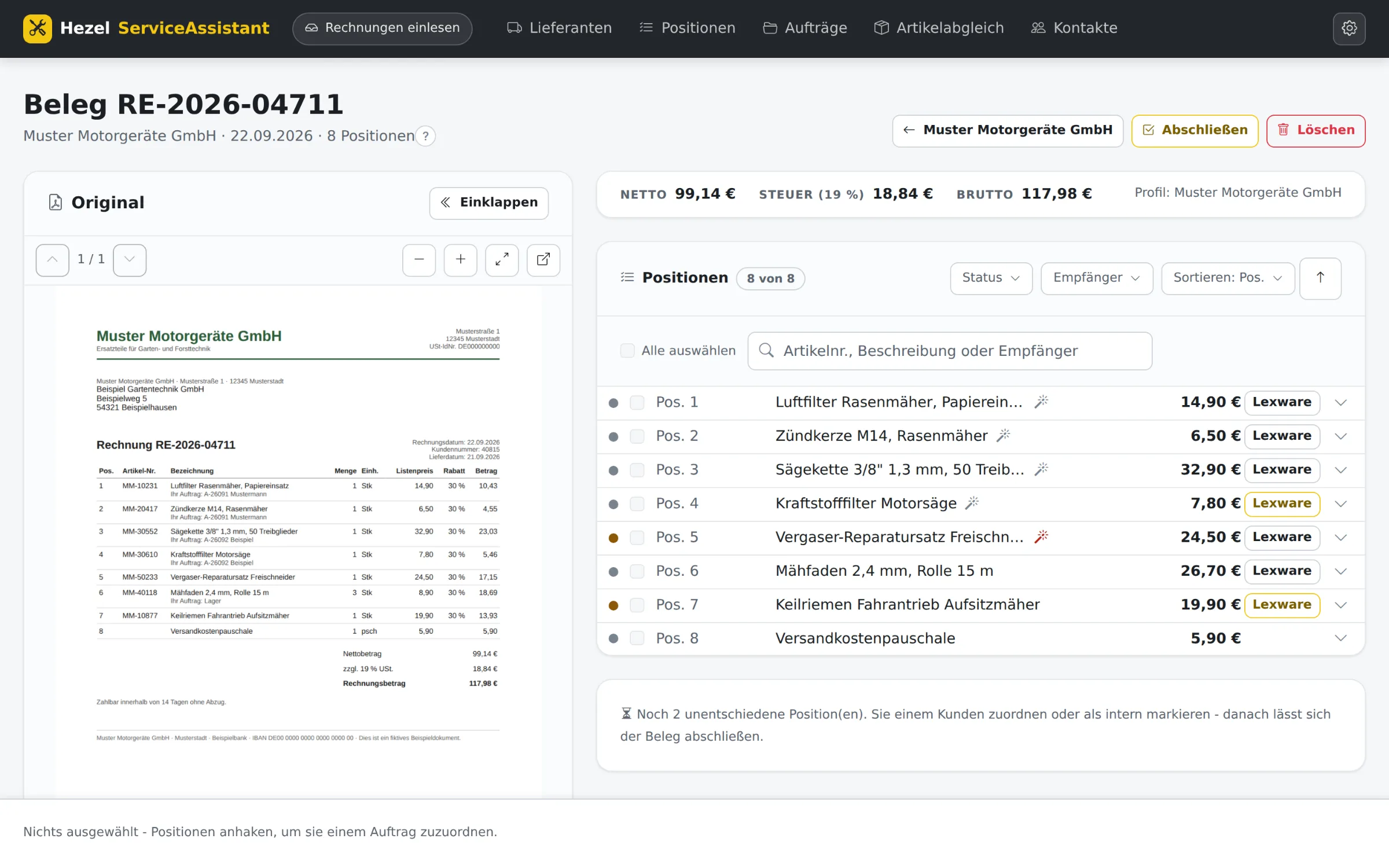
Task: Open the Positionen navigation item
Action: [x=687, y=28]
